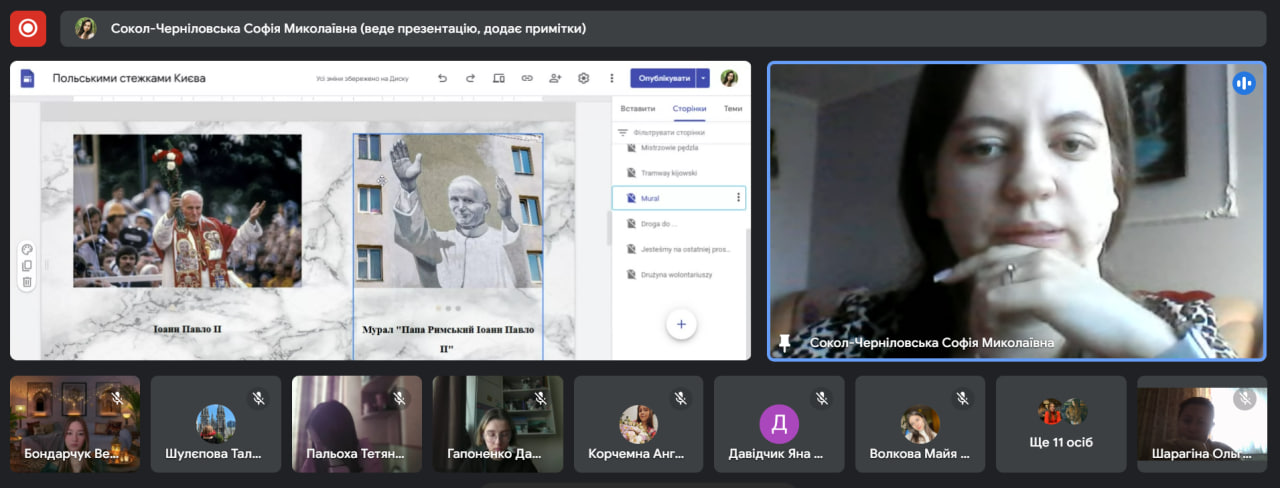Screen dimensions: 1280x488
Task: Open the Google Sites home logo
Action: coord(27,78)
